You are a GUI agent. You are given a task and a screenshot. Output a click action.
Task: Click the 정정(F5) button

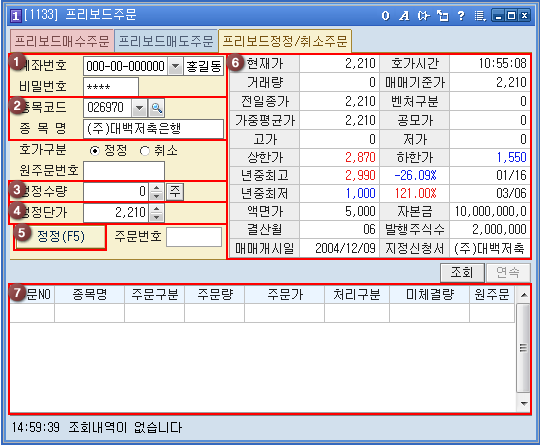click(61, 237)
